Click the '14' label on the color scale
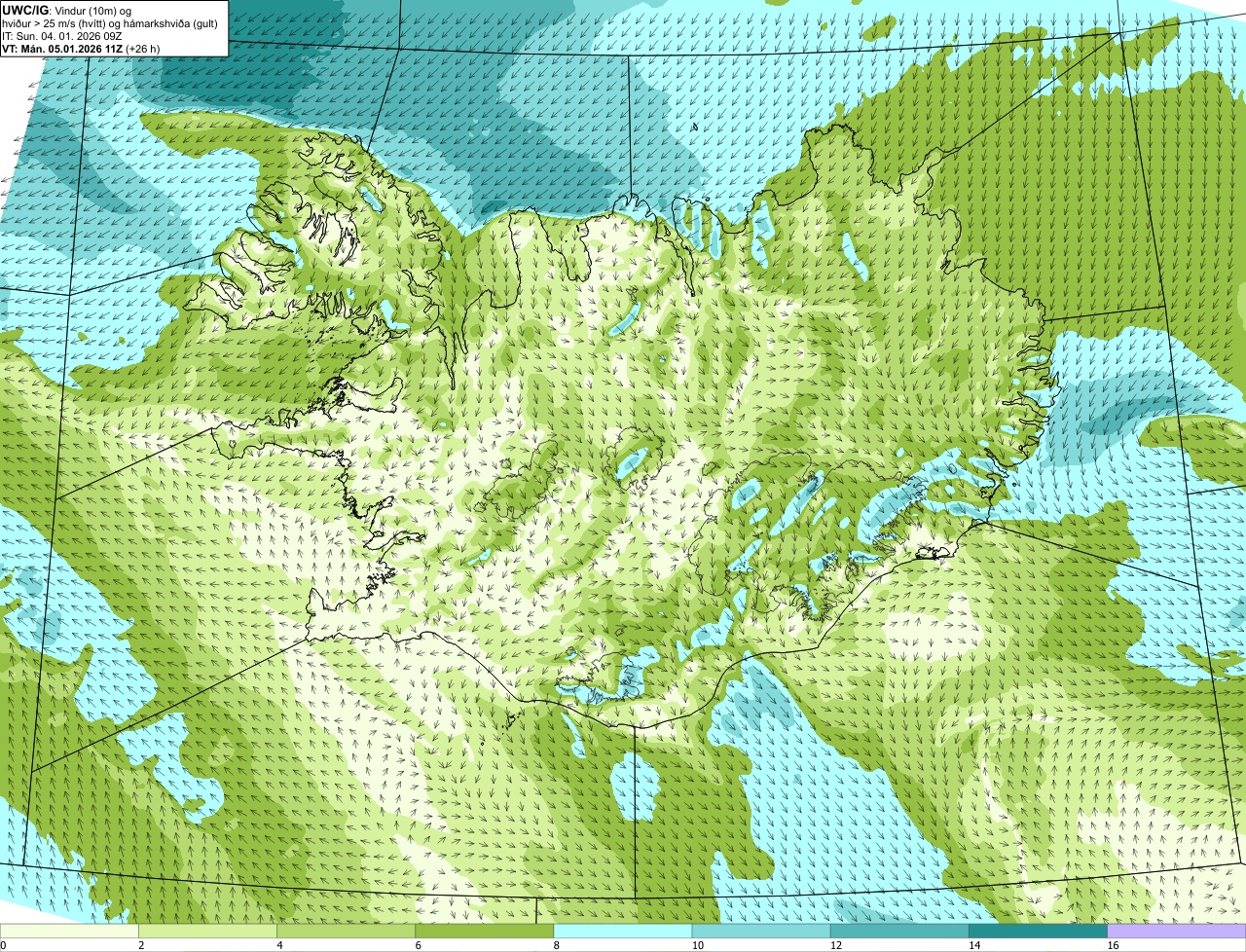The height and width of the screenshot is (952, 1246). (975, 945)
